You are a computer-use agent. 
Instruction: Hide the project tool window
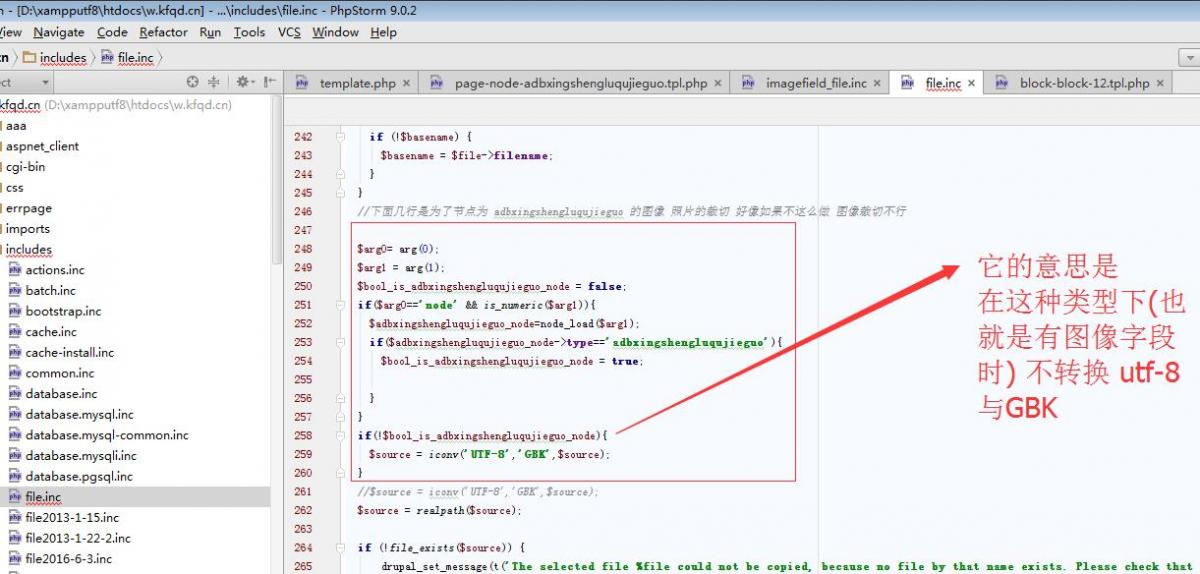[268, 82]
